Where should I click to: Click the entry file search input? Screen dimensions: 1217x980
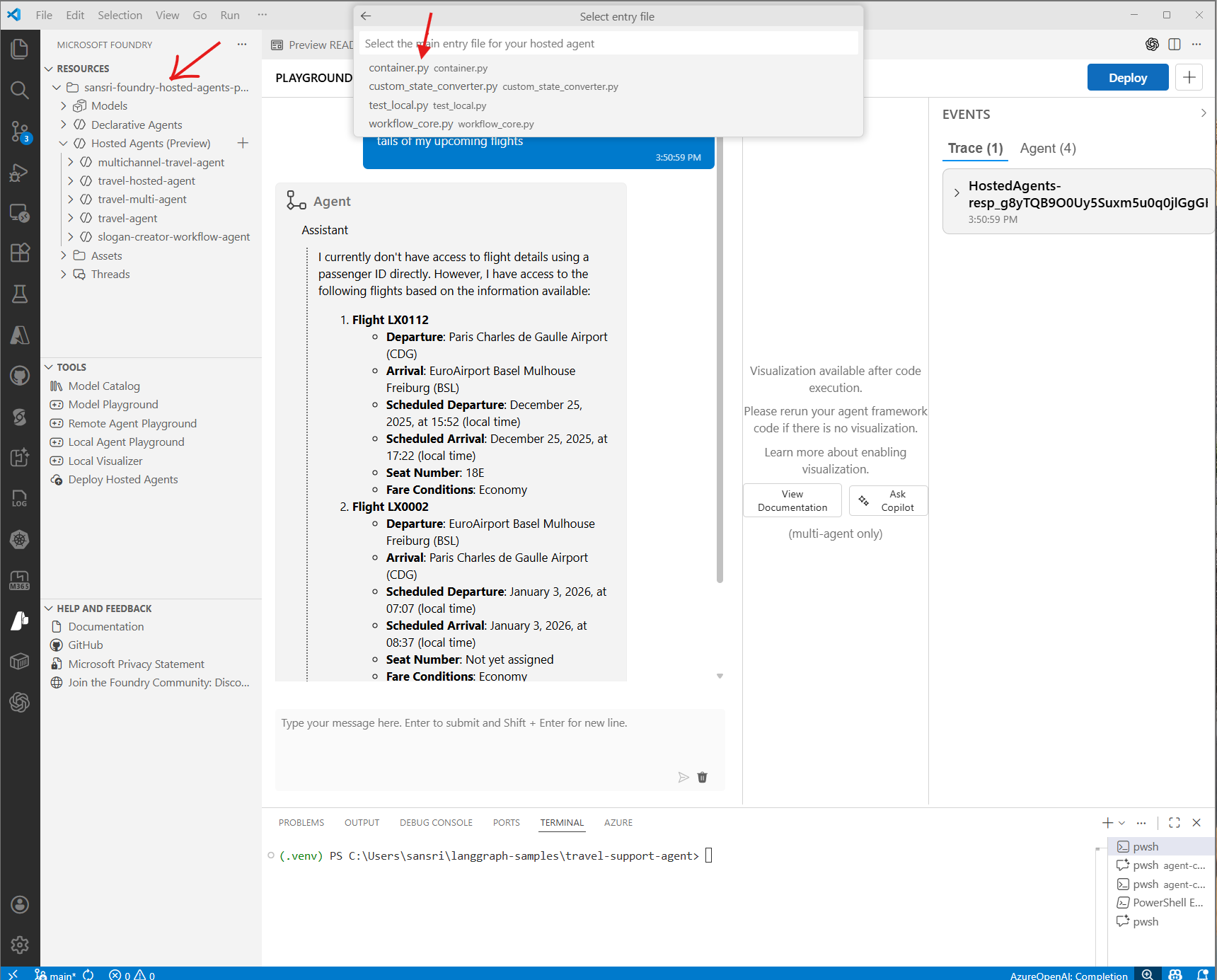pyautogui.click(x=608, y=43)
